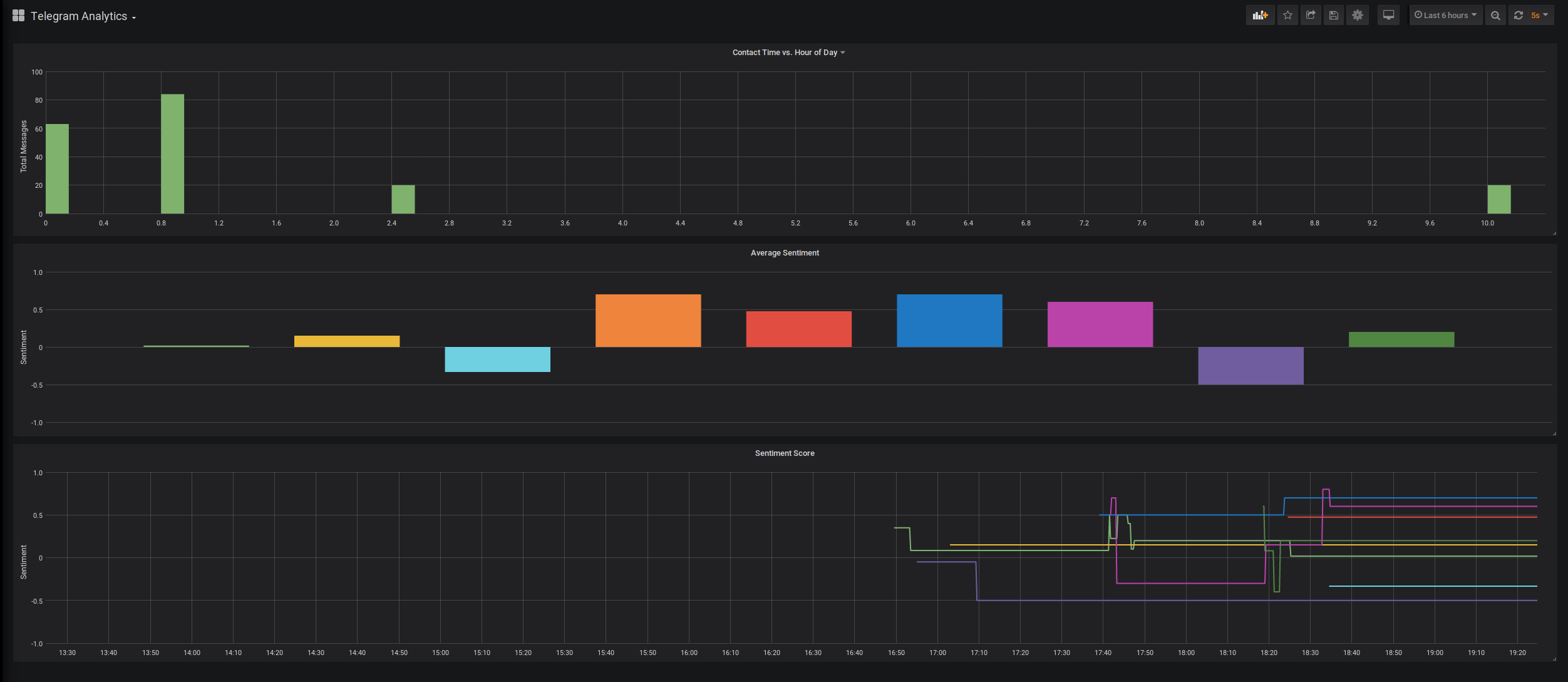Cycle view mode with monitor icon
The width and height of the screenshot is (1568, 682).
(x=1388, y=16)
